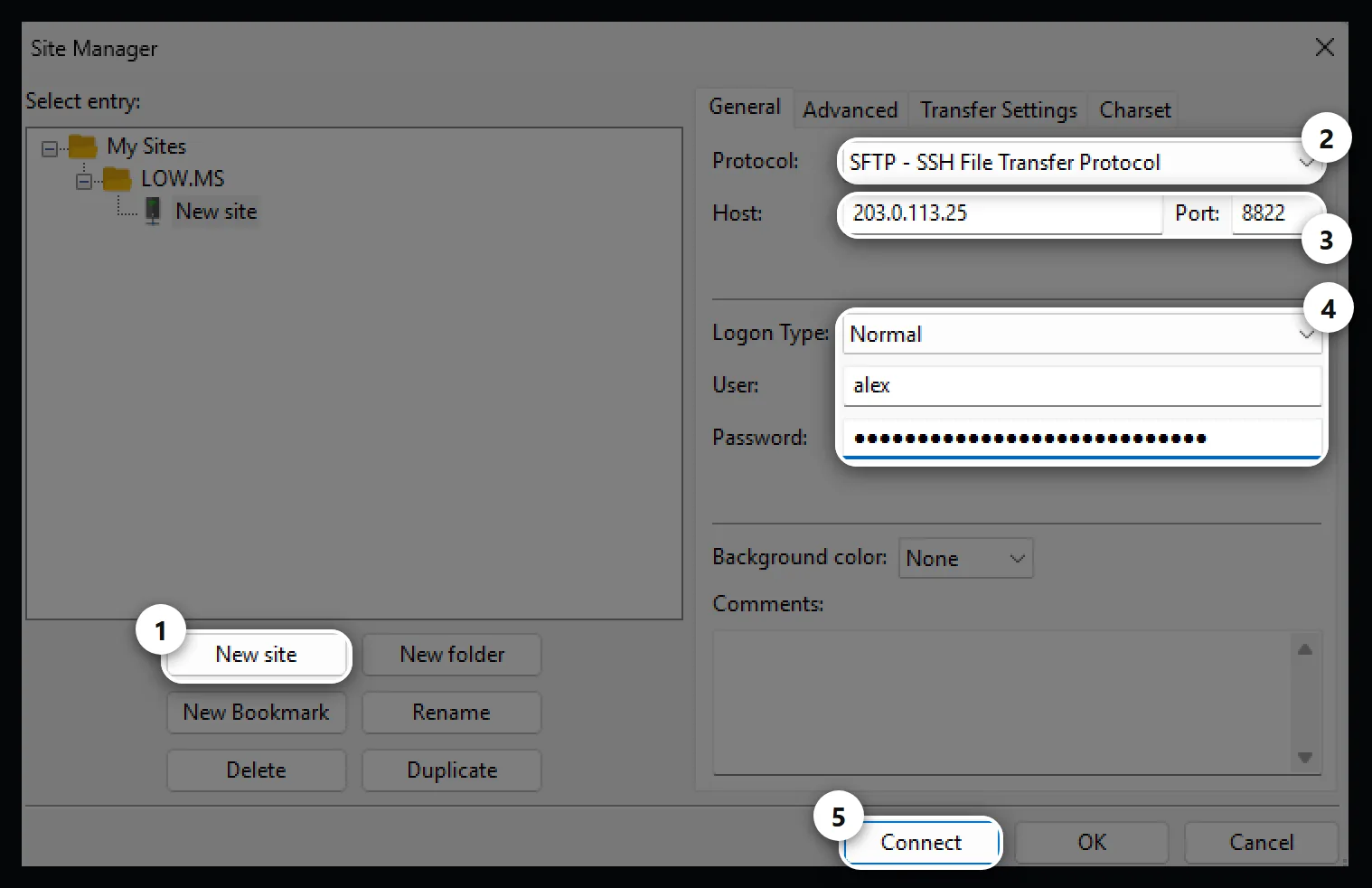Viewport: 1372px width, 888px height.
Task: Click the Rename button
Action: pos(452,713)
